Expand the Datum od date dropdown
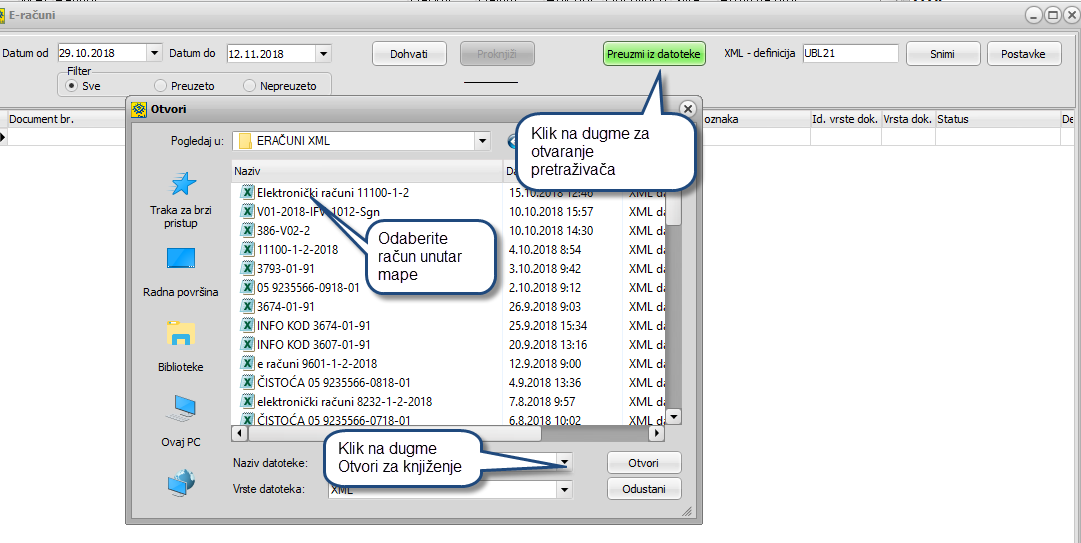 (154, 54)
